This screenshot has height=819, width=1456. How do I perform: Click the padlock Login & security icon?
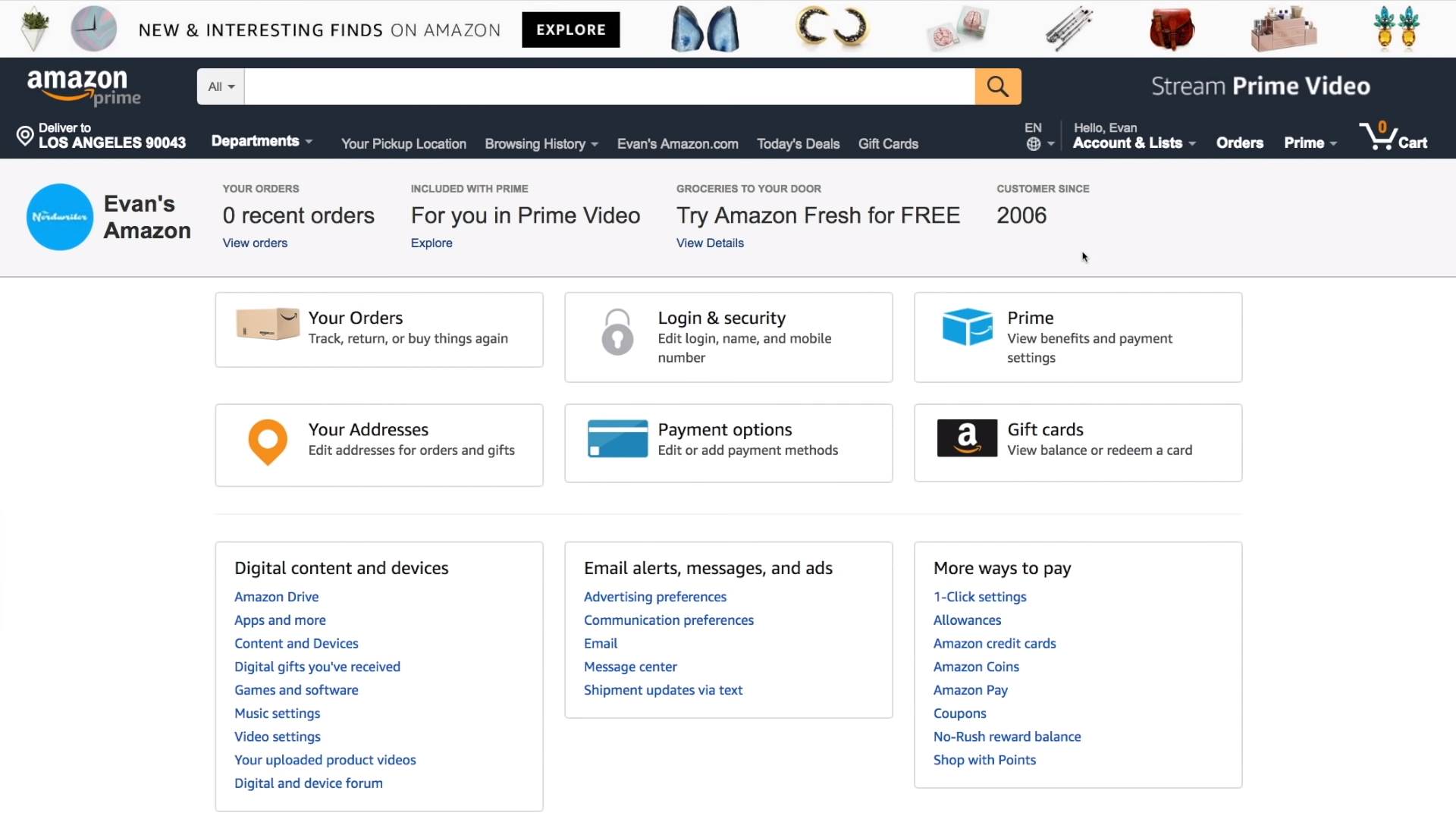click(617, 331)
